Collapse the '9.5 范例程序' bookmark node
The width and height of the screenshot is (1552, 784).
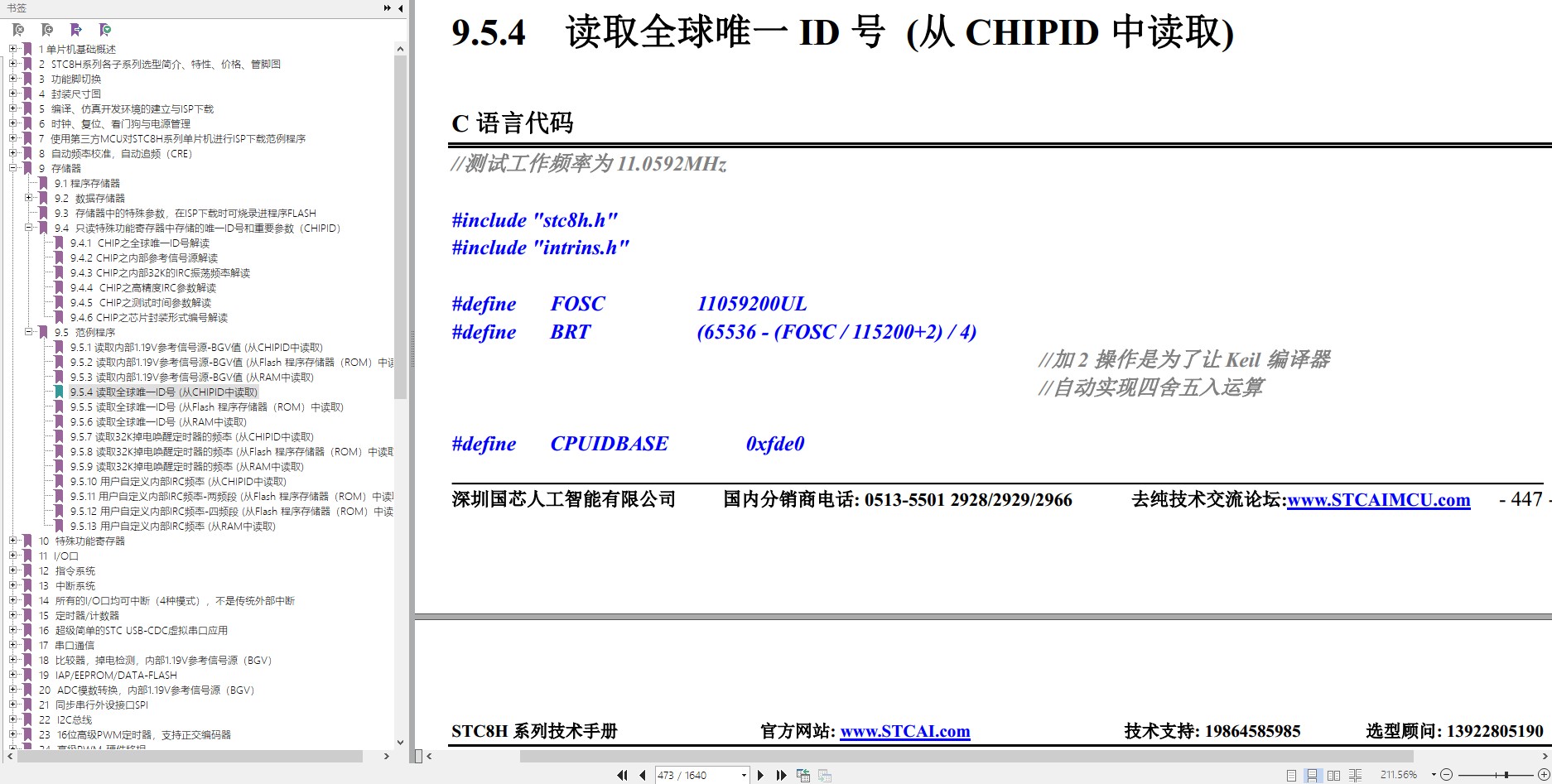click(29, 332)
